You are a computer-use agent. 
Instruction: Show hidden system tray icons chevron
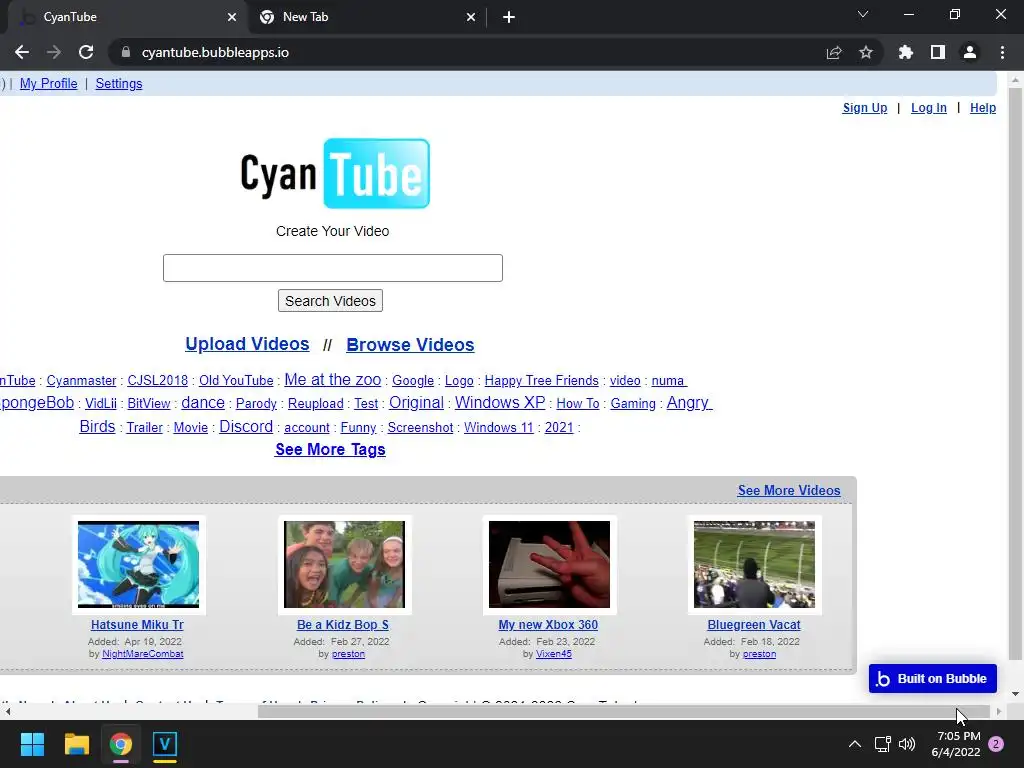[854, 744]
